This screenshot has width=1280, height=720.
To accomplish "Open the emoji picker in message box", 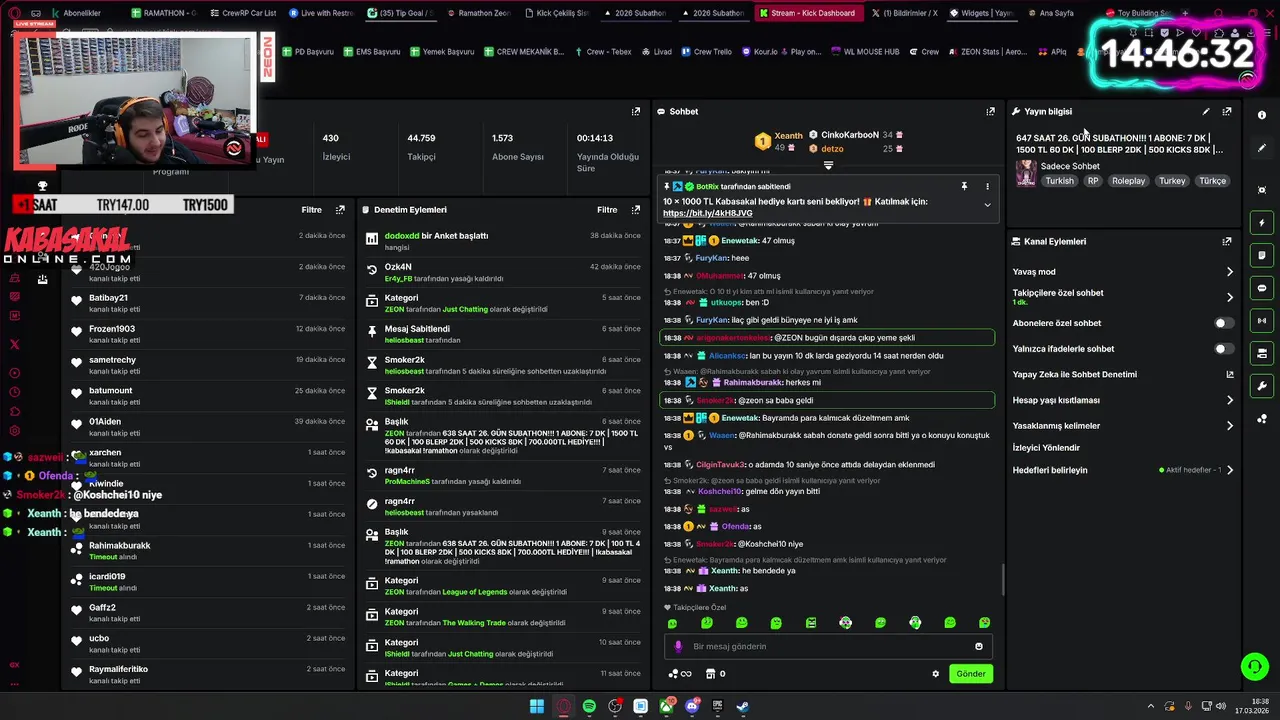I will [979, 647].
